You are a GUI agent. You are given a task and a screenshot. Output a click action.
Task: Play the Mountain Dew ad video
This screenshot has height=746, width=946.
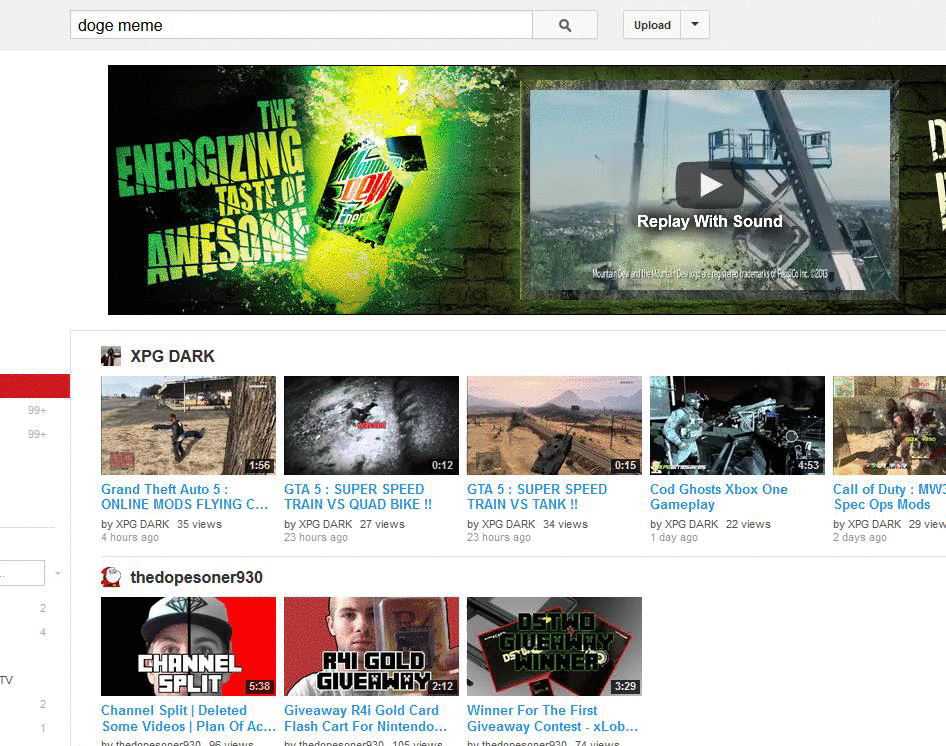(x=710, y=185)
